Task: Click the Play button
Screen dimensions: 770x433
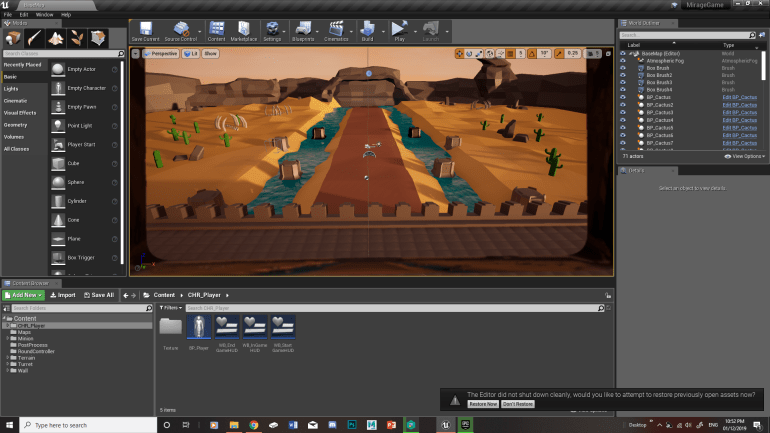Action: pos(399,31)
